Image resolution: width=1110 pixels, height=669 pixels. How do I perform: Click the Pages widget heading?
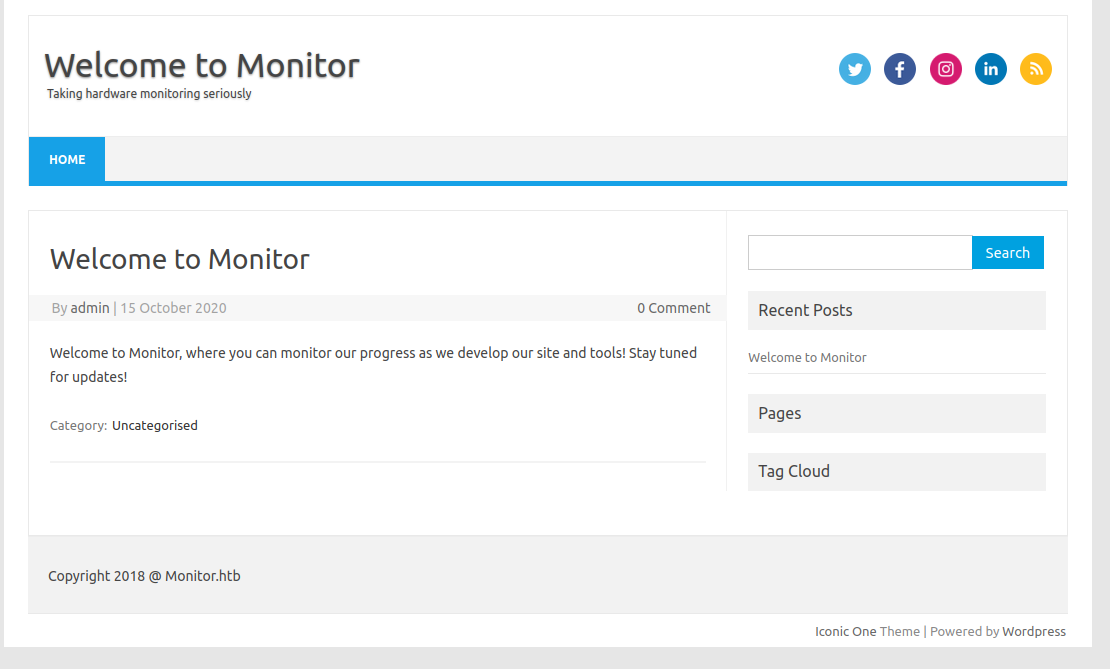pos(779,413)
